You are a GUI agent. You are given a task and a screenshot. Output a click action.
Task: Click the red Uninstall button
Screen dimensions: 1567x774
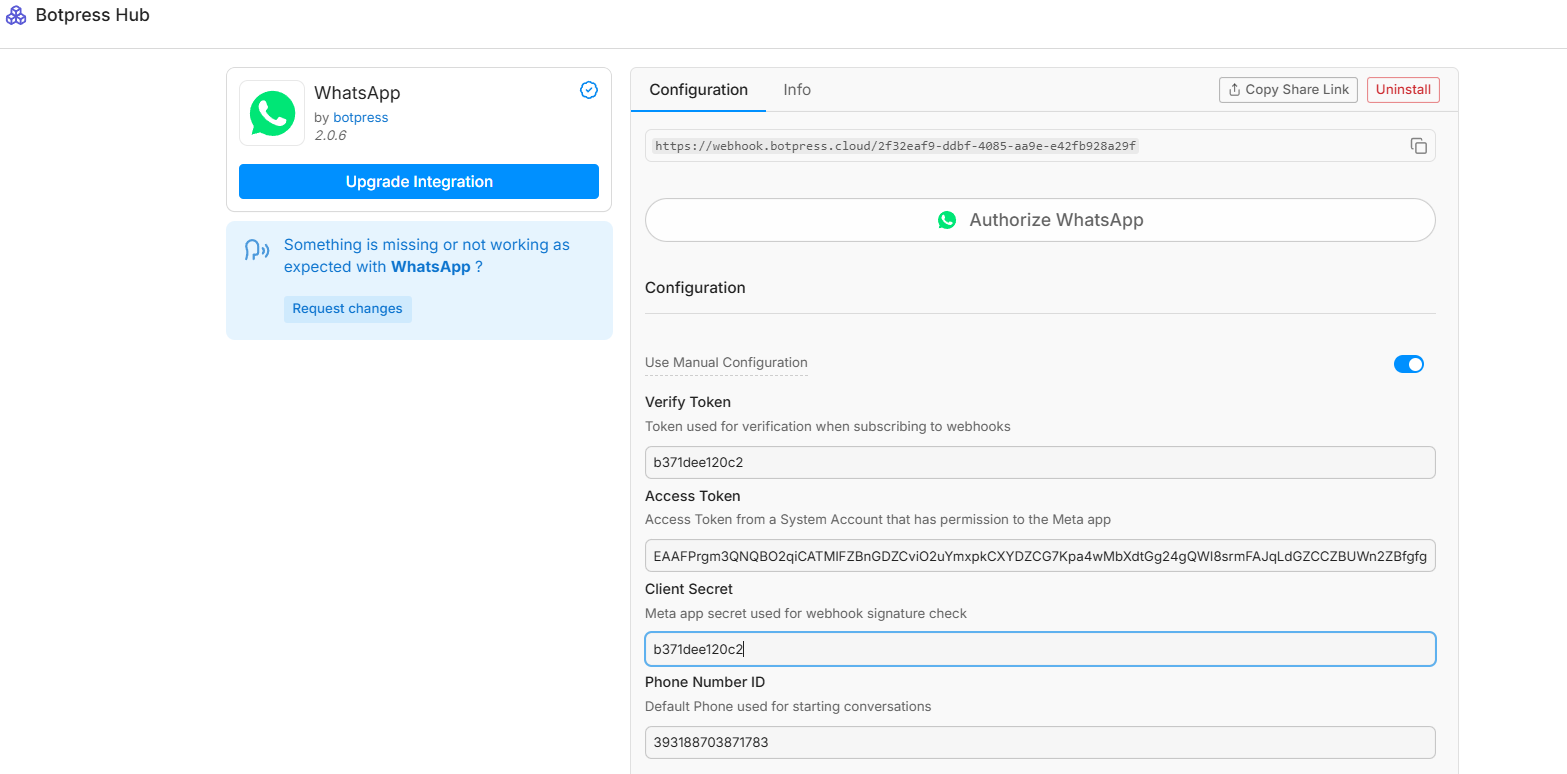[x=1403, y=90]
